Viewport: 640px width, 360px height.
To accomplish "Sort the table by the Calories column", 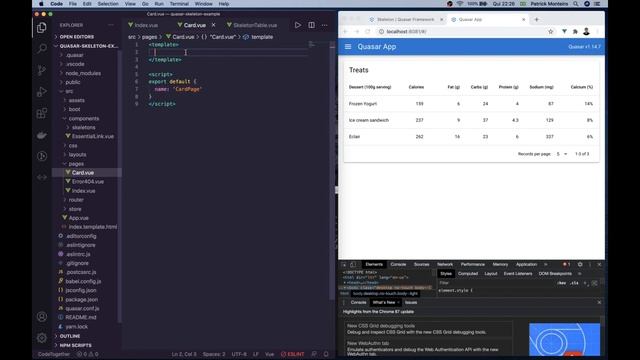I will (416, 87).
